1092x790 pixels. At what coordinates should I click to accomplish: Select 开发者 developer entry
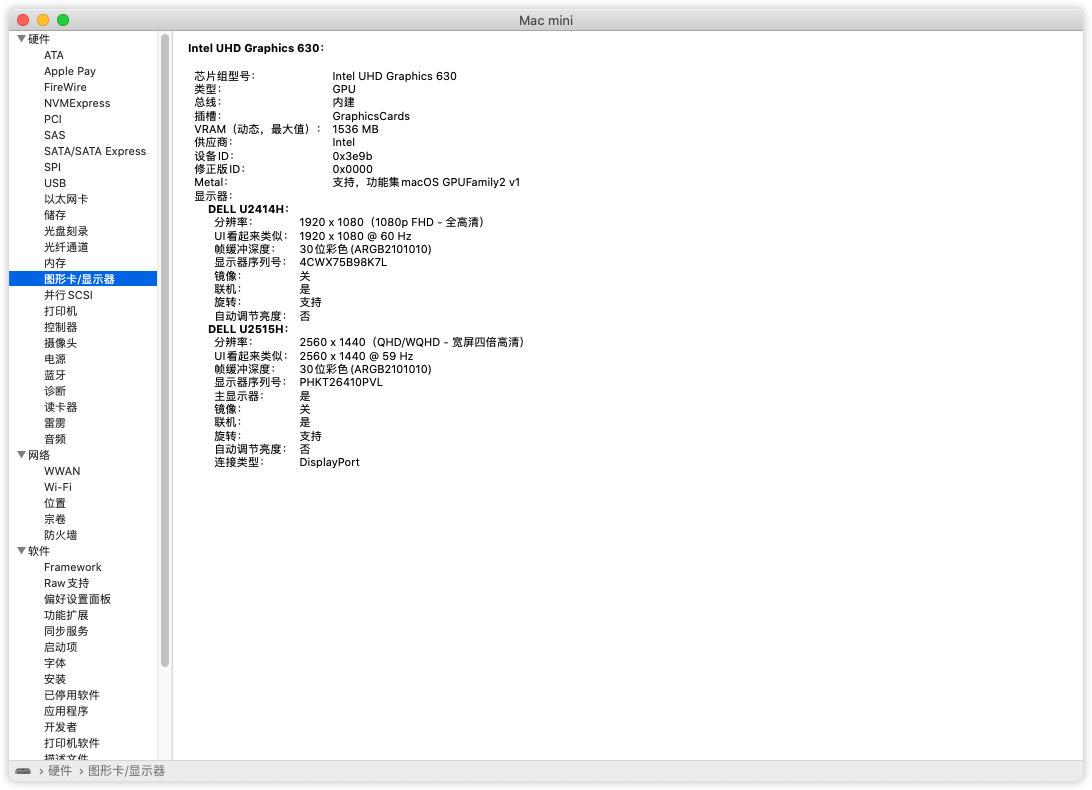tap(61, 728)
